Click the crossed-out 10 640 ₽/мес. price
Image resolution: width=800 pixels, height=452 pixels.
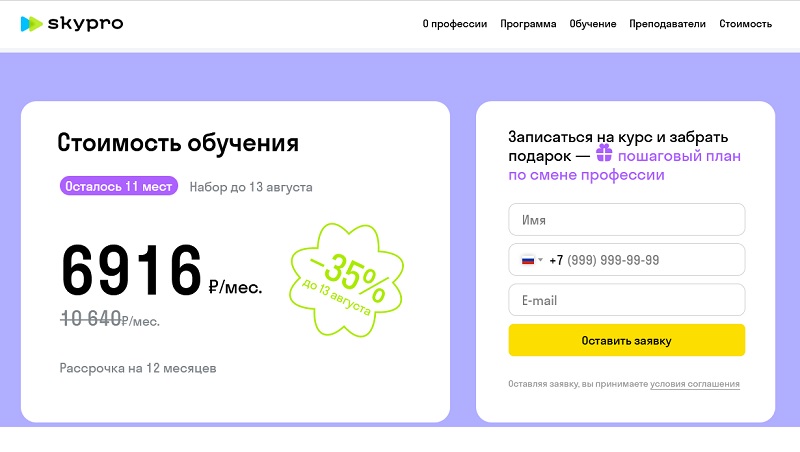(x=110, y=320)
